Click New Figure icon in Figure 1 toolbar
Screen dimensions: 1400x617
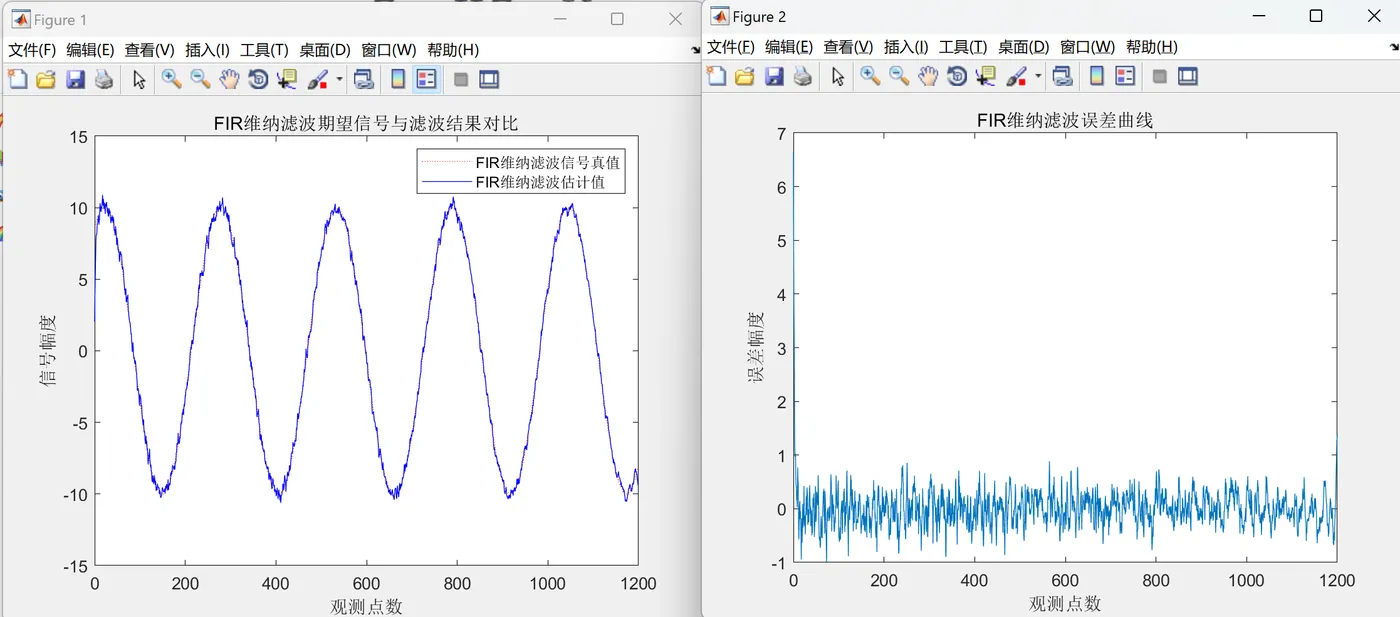tap(17, 79)
